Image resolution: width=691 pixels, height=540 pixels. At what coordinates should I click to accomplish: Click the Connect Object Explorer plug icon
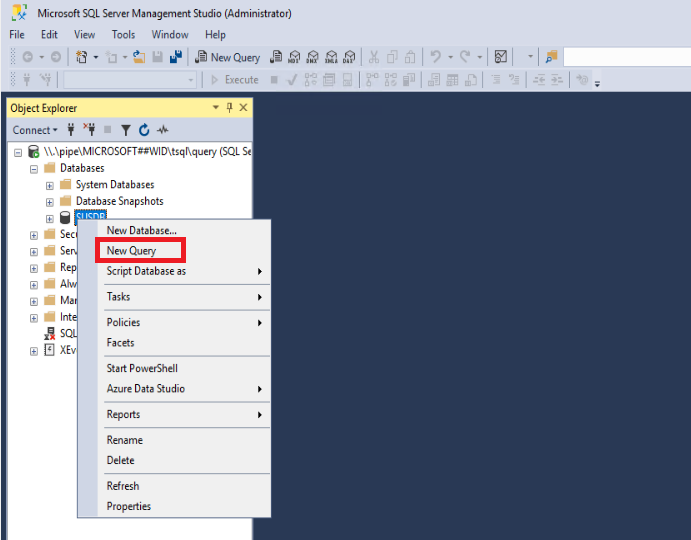pos(71,130)
